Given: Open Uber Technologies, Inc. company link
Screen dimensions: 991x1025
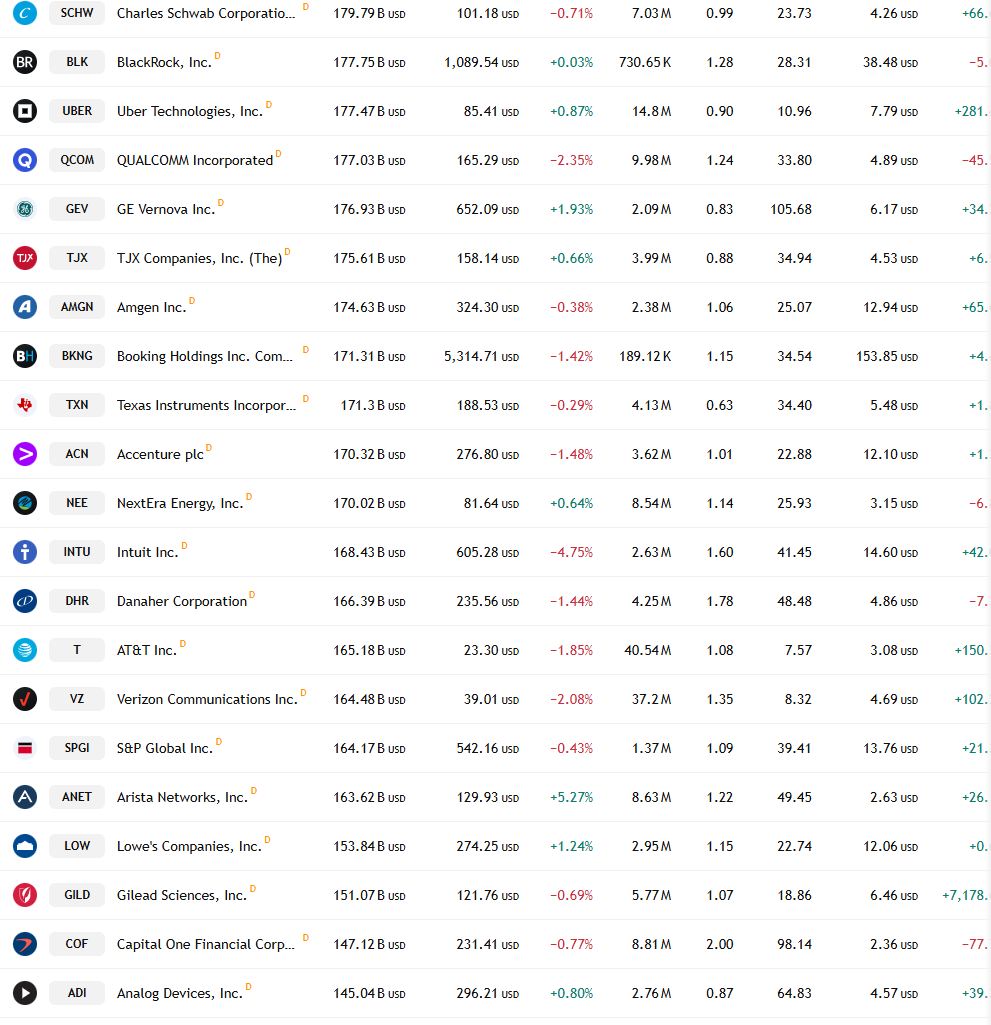Looking at the screenshot, I should [x=190, y=111].
